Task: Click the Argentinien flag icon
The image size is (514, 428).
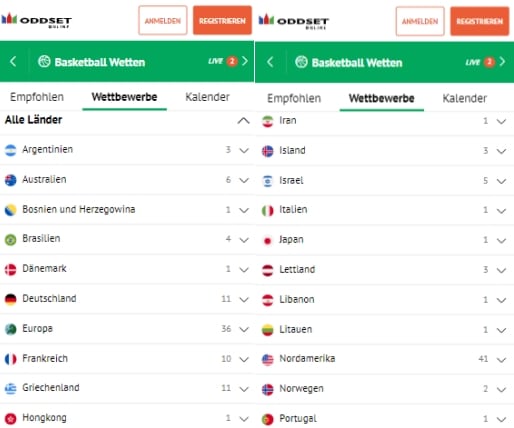Action: (x=11, y=150)
